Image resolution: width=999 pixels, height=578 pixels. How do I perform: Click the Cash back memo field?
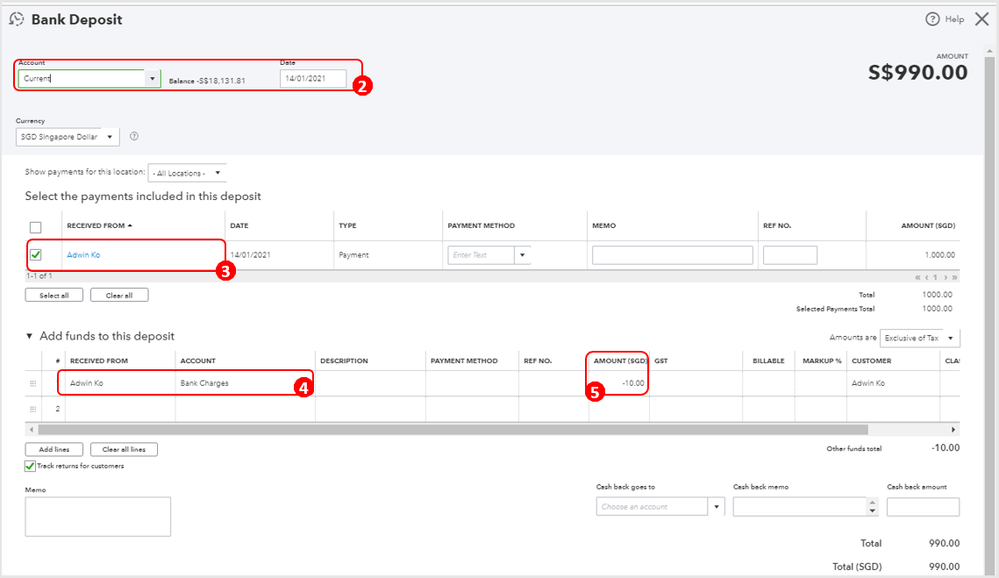pyautogui.click(x=800, y=507)
